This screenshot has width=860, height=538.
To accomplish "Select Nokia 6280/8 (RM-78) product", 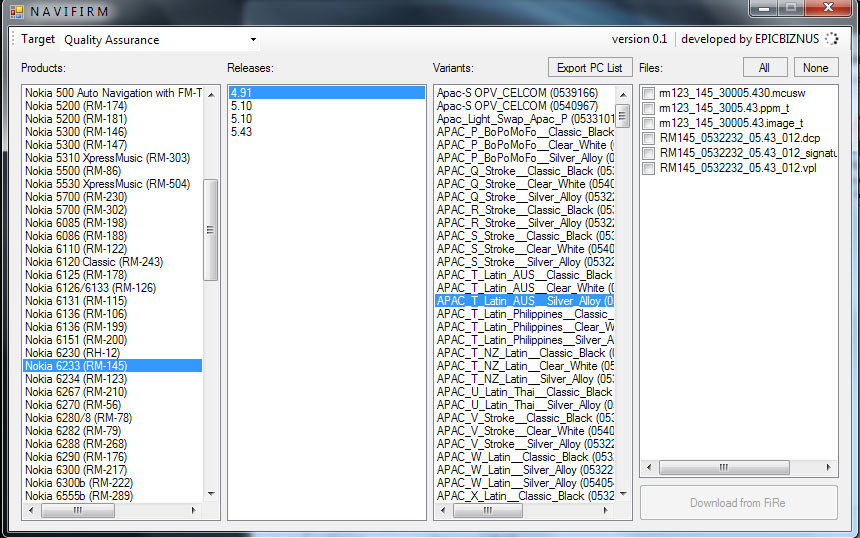I will 112,418.
